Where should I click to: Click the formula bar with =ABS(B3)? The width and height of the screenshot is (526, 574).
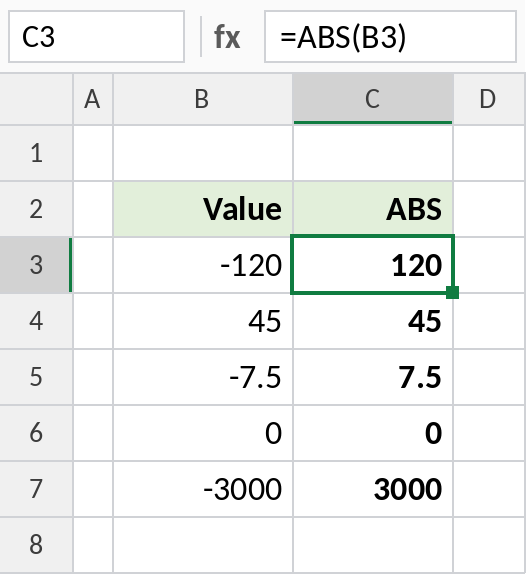(390, 37)
